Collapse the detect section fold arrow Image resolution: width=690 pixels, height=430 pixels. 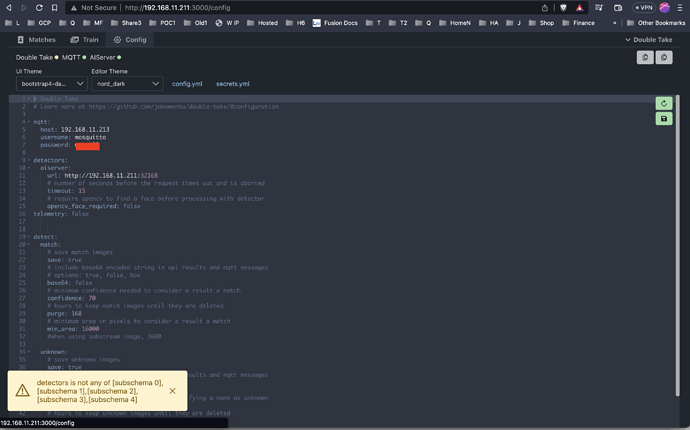[29, 237]
